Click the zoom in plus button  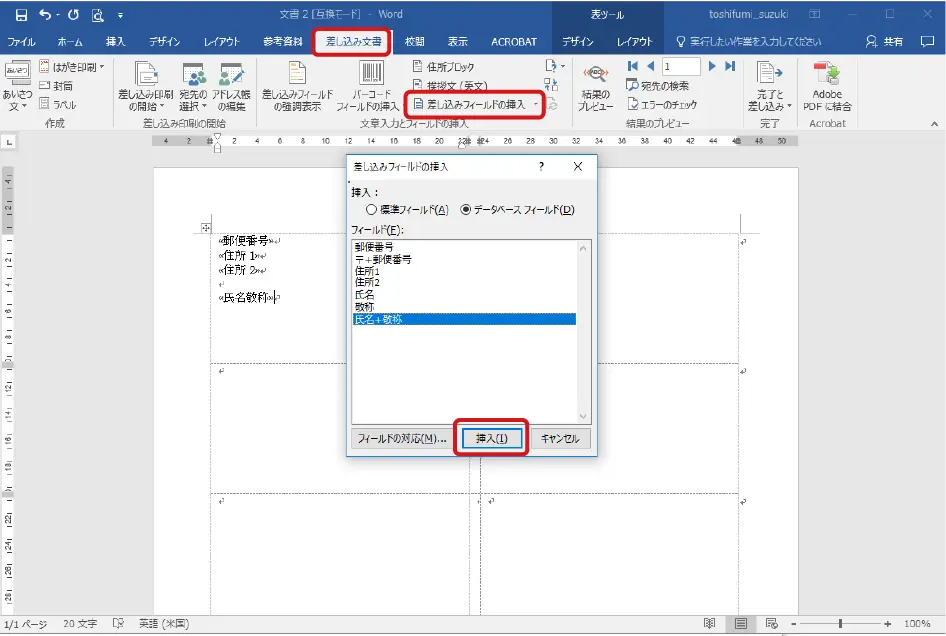click(887, 623)
